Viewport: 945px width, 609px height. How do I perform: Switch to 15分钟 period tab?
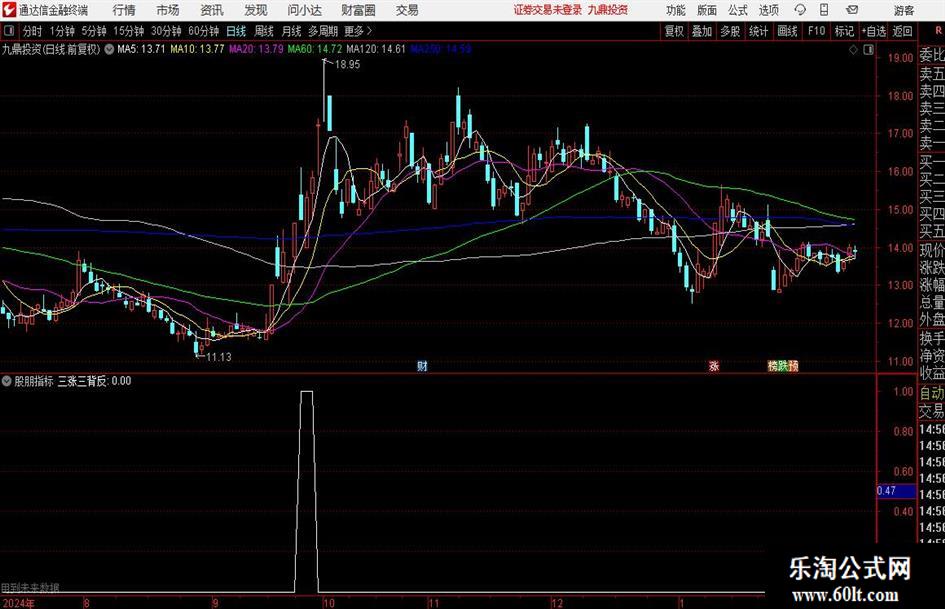point(129,31)
